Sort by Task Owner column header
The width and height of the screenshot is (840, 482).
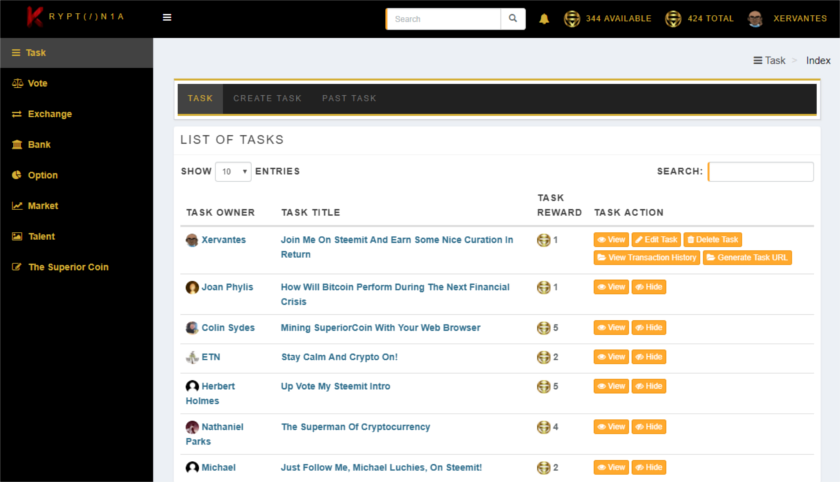[220, 213]
